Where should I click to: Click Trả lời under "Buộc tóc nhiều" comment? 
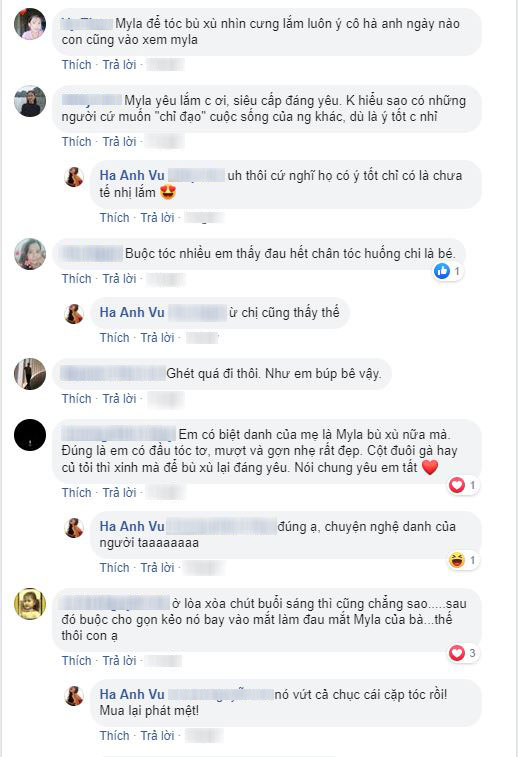tap(119, 279)
